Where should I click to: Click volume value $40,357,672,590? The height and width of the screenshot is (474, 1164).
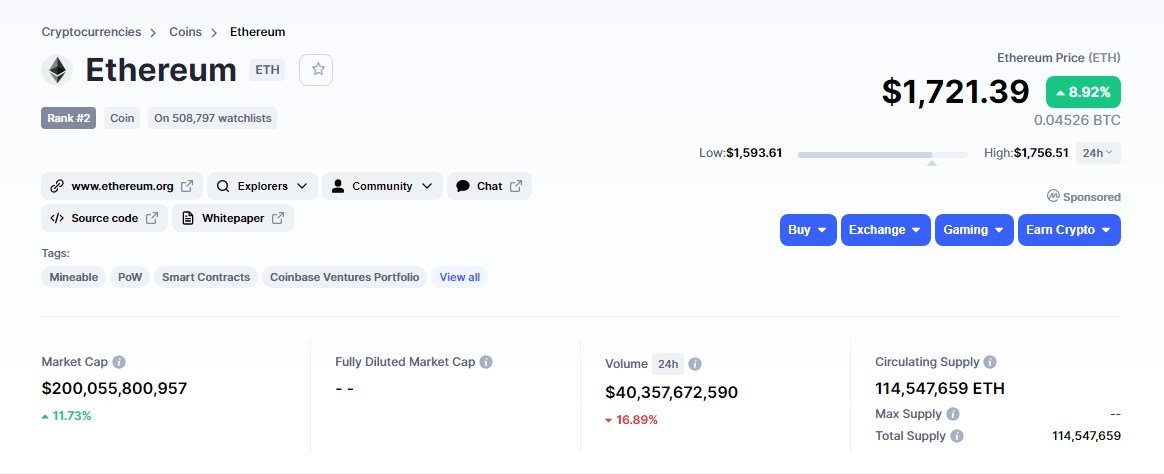click(x=672, y=392)
